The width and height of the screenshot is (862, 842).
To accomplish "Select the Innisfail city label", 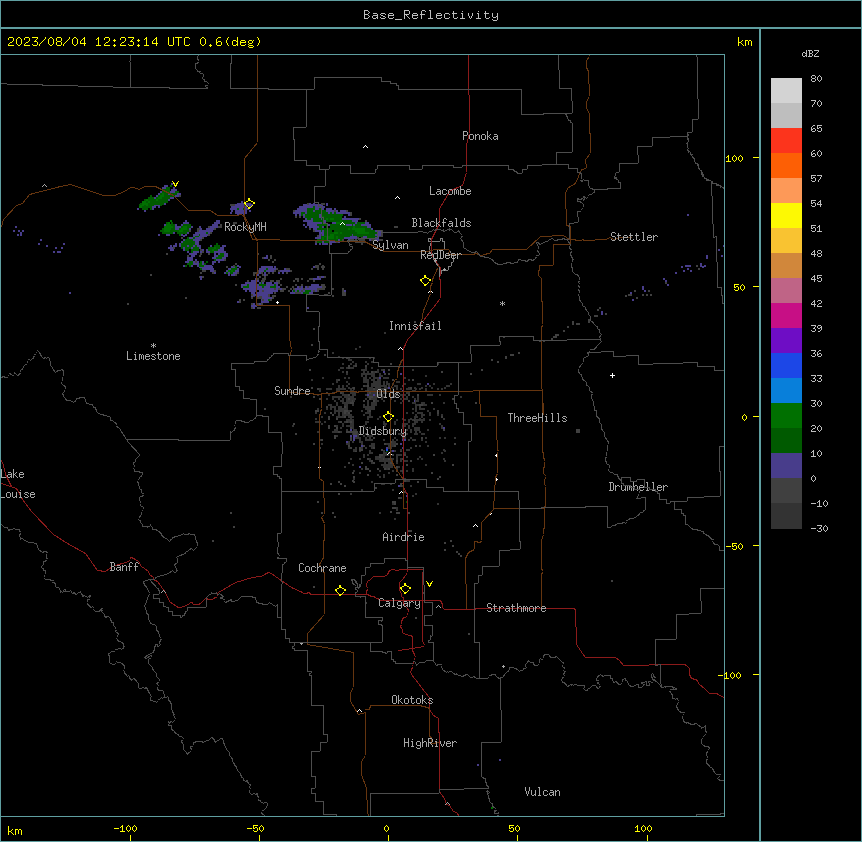I will point(415,326).
